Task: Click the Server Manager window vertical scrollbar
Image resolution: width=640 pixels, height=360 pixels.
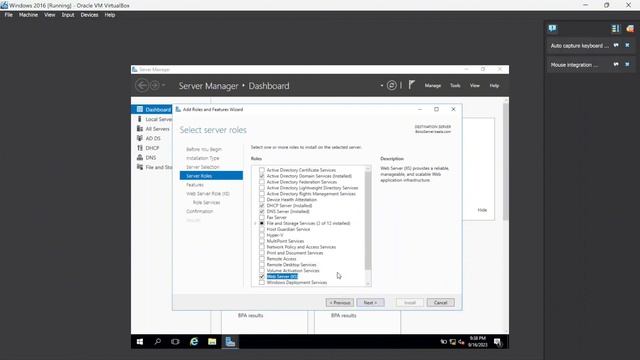Action: [x=506, y=162]
